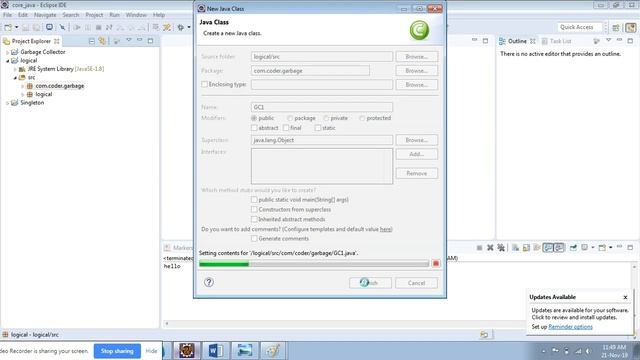The width and height of the screenshot is (640, 360).
Task: Collapse the src folder node
Action: (x=15, y=78)
